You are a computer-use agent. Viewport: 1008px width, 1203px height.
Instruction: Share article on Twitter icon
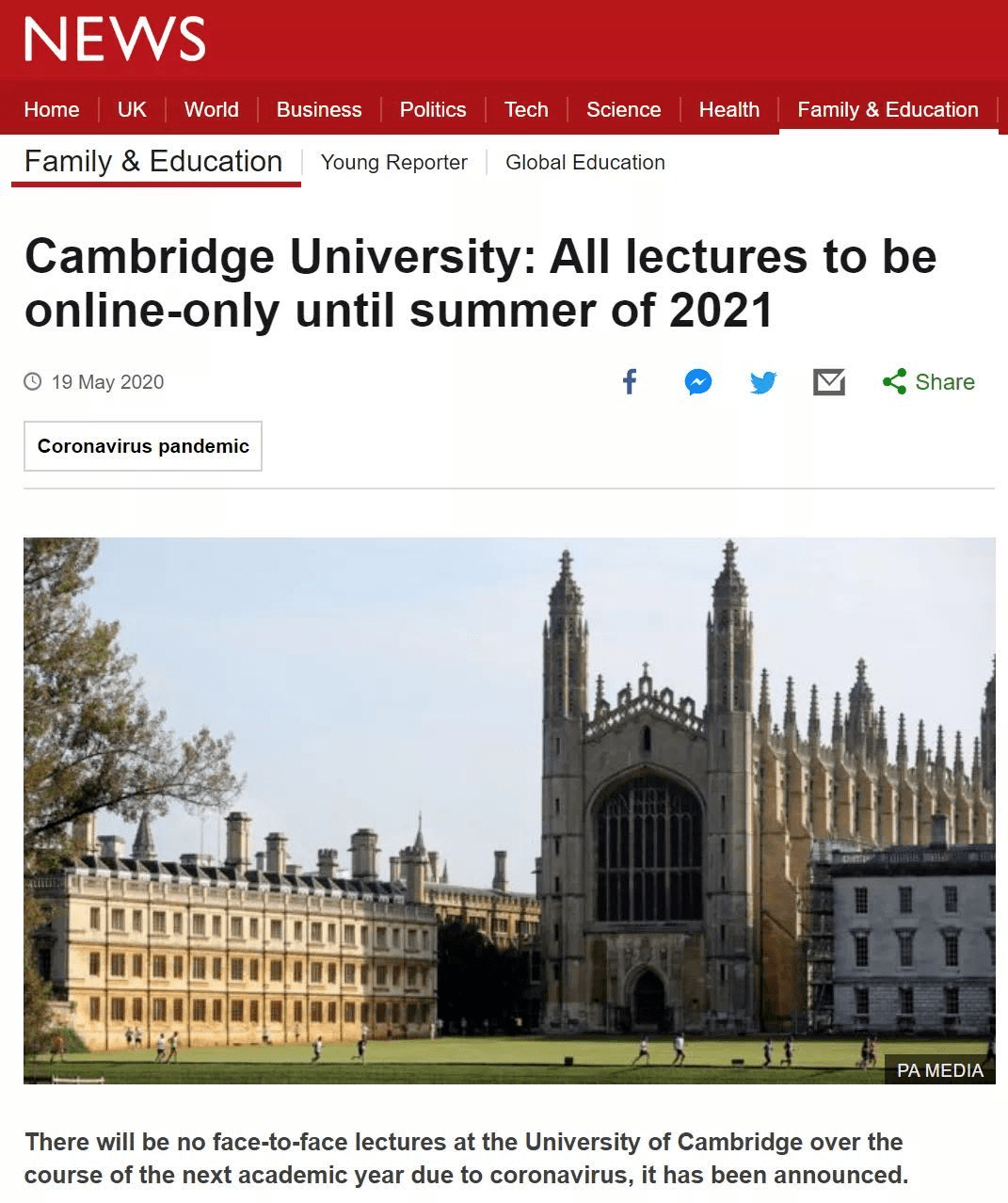coord(763,382)
